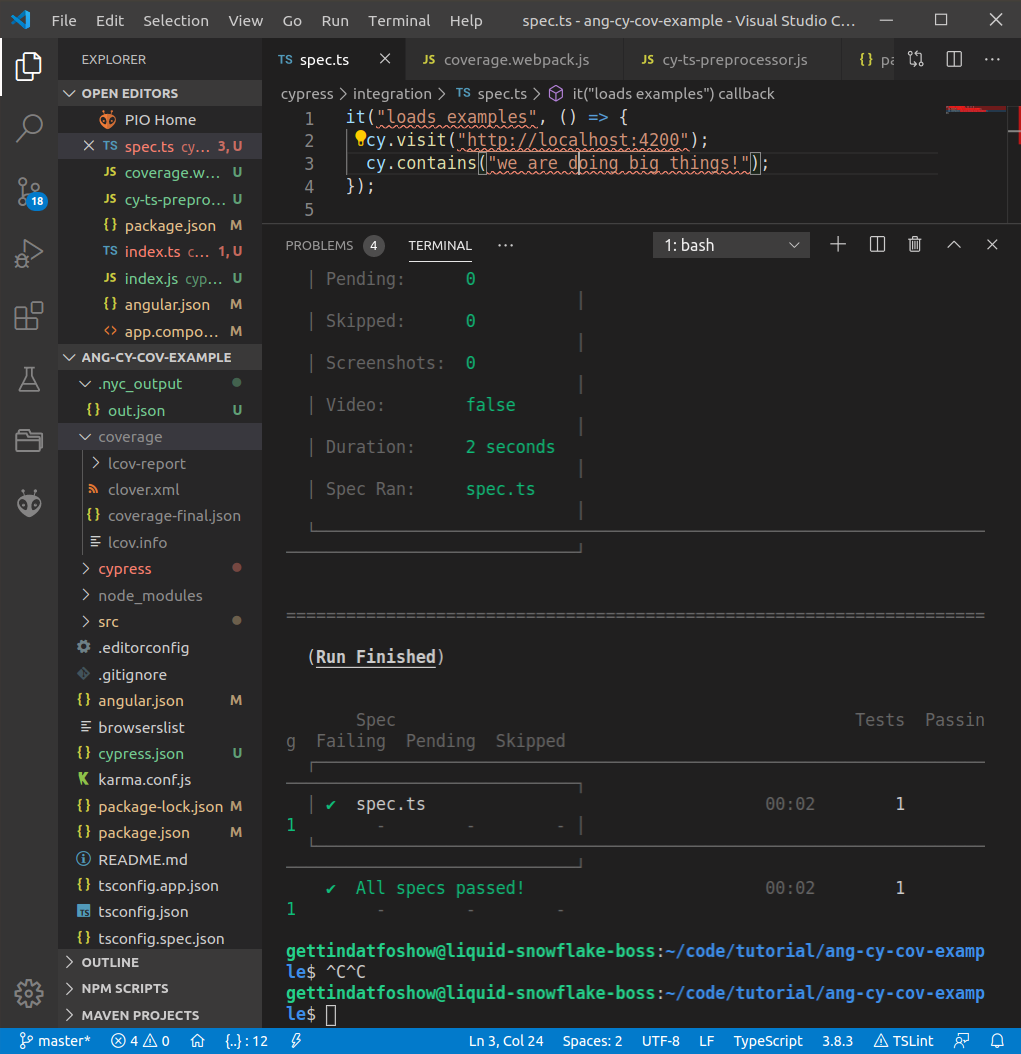Open the Run and Debug view
Screen dimensions: 1021x1054
click(x=29, y=253)
